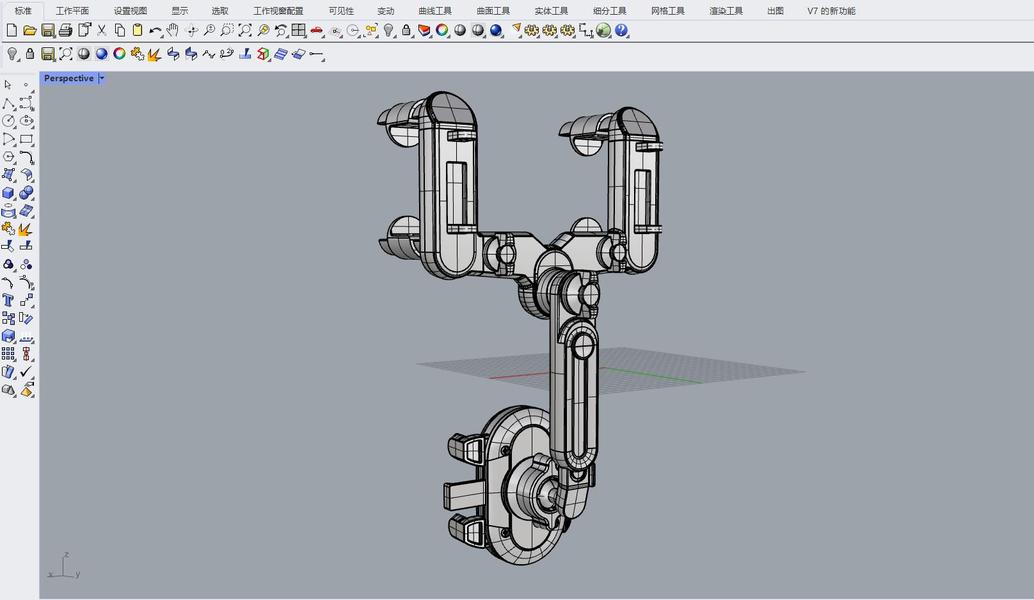Click the second-row orange Explode icon

point(155,54)
